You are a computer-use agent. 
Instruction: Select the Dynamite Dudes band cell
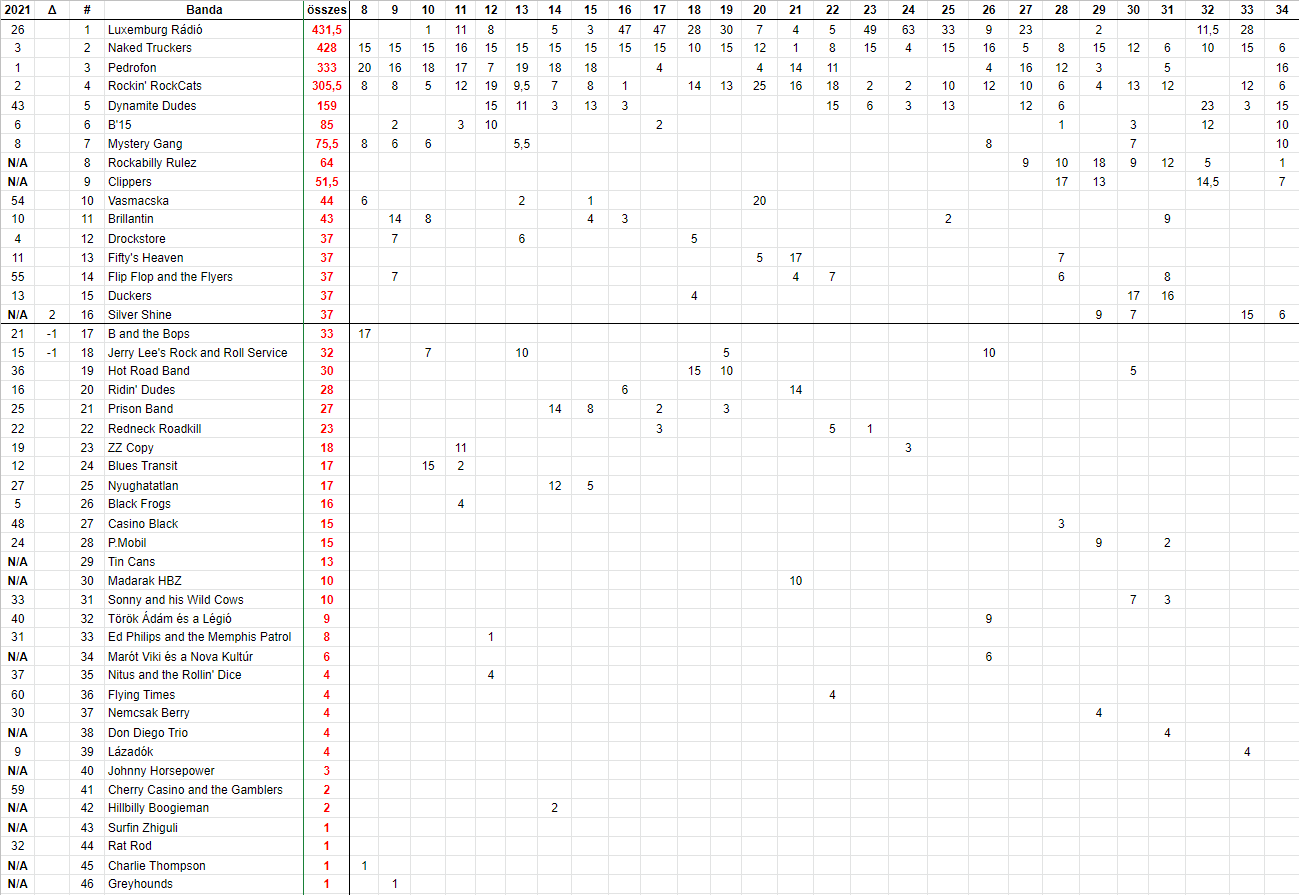pyautogui.click(x=152, y=106)
